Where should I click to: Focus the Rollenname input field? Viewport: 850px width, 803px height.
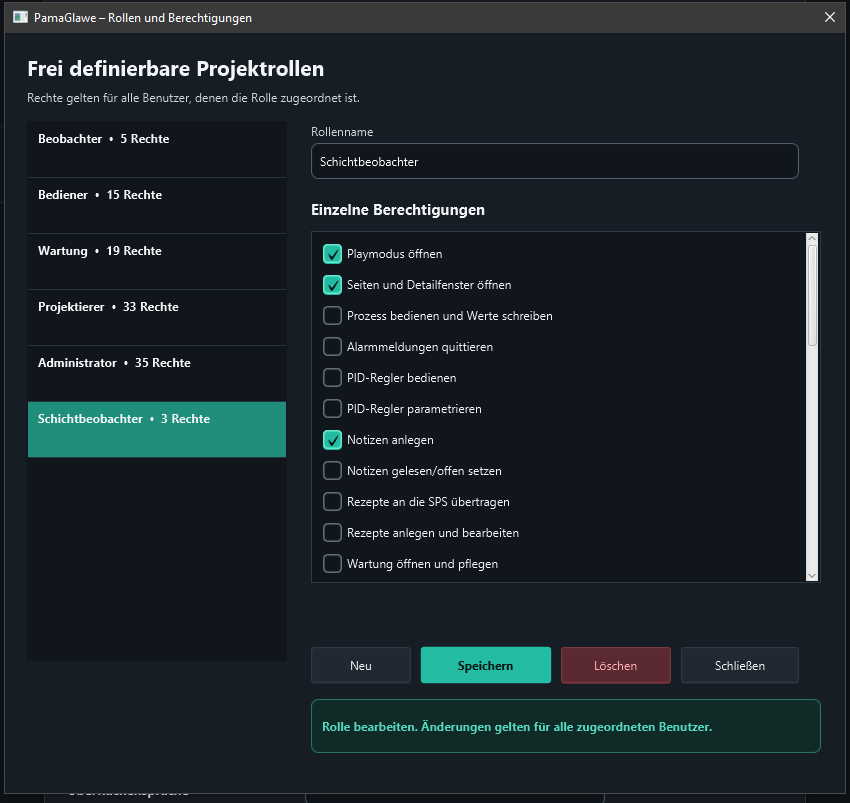(555, 161)
